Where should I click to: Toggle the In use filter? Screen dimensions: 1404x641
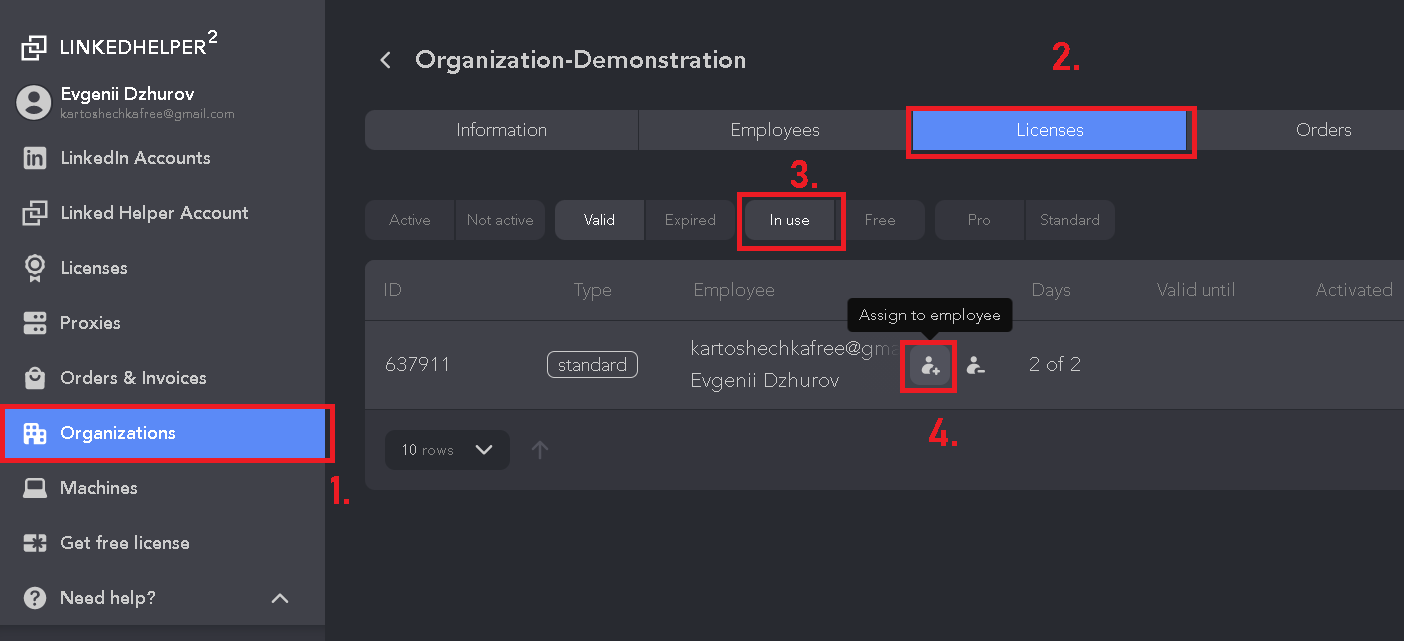[x=790, y=220]
